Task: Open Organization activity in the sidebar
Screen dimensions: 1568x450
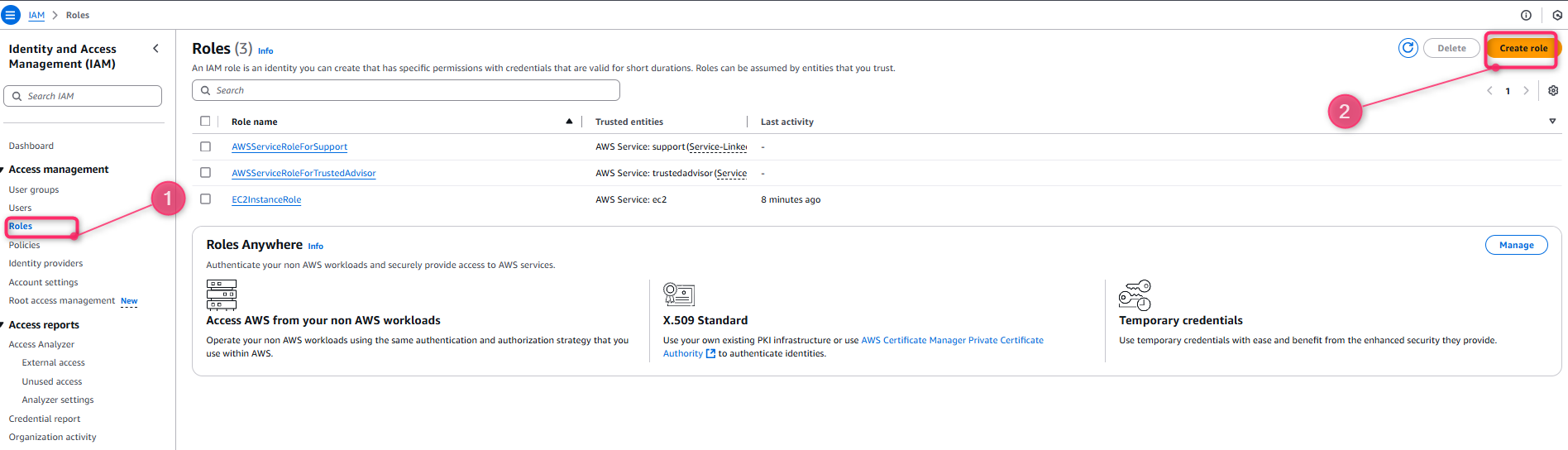Action: [52, 438]
